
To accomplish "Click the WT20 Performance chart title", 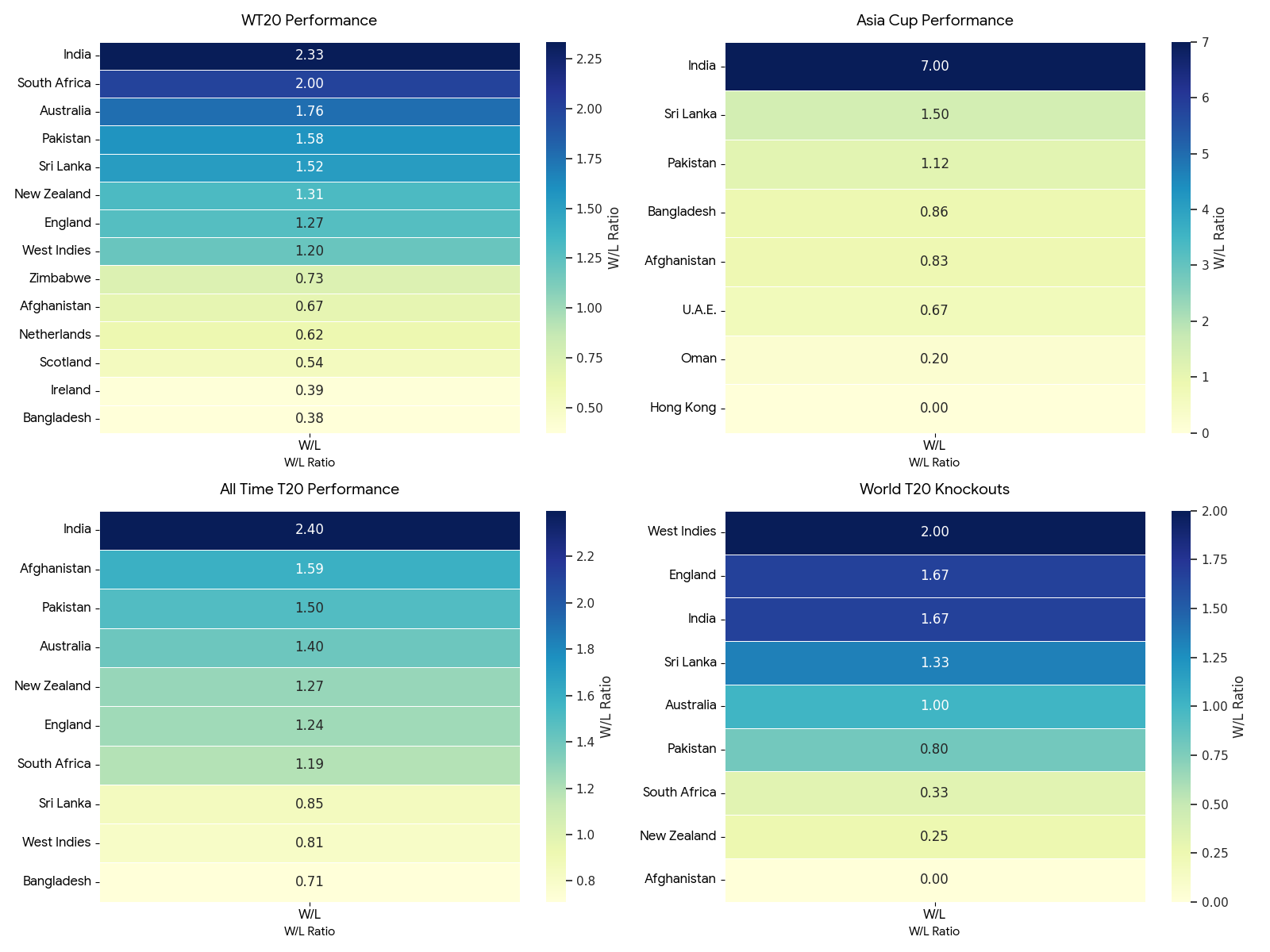I will tap(310, 21).
